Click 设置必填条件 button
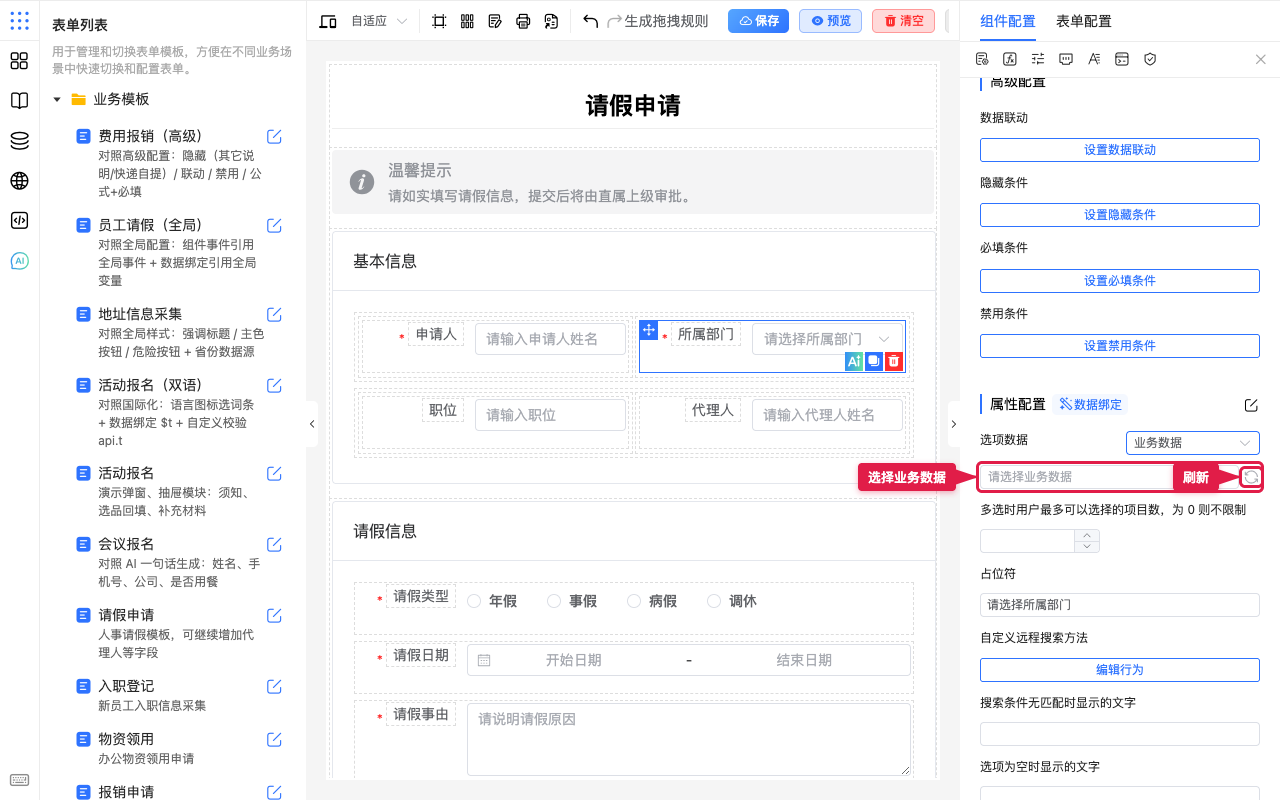Screen dimensions: 1280x800 click(x=1120, y=281)
